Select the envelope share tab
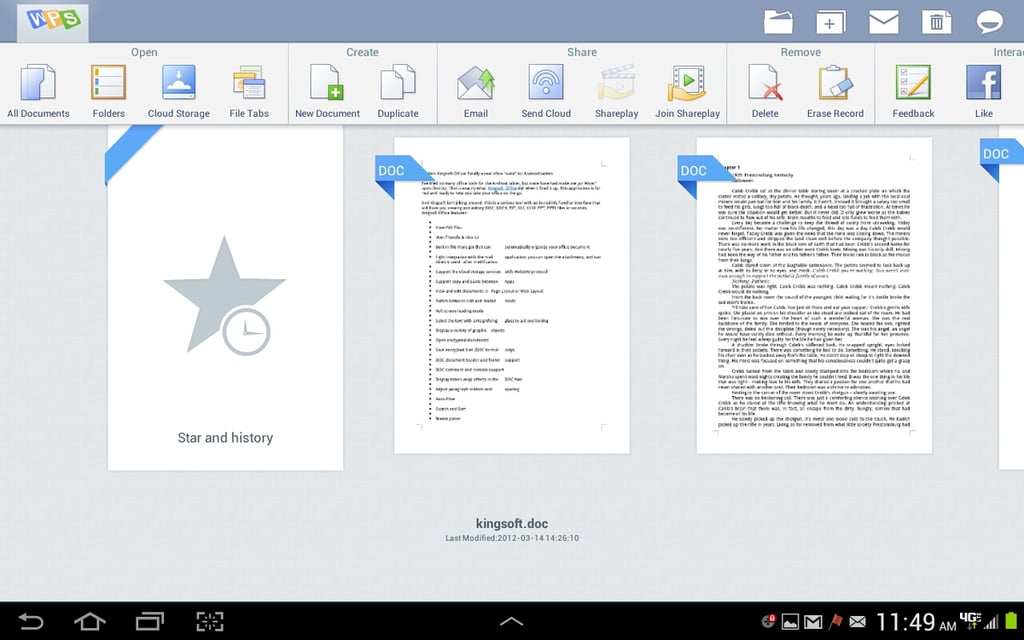This screenshot has width=1024, height=640. point(884,22)
